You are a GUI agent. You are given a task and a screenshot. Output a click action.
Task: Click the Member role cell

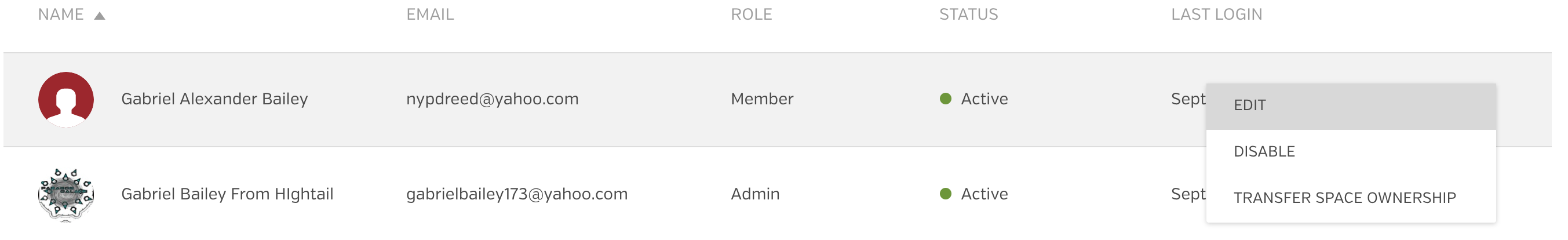click(x=761, y=99)
